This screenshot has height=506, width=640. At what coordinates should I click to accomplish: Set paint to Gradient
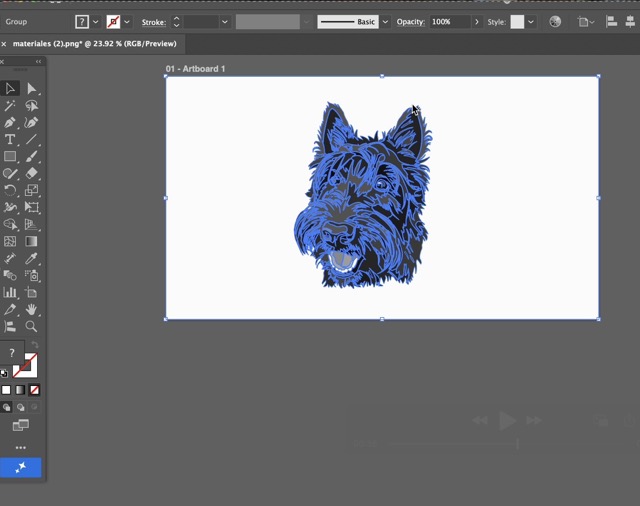click(20, 390)
